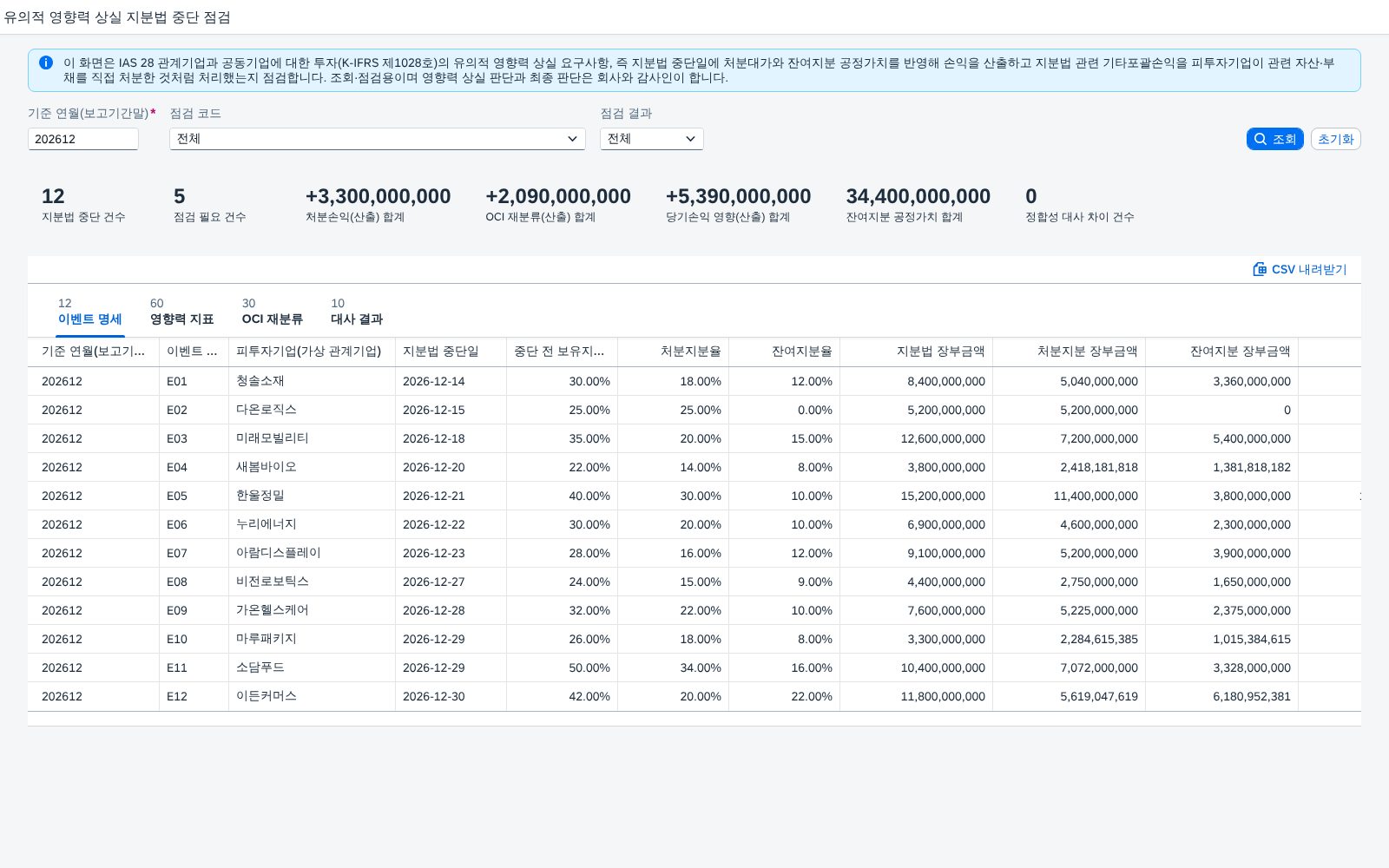Image resolution: width=1389 pixels, height=868 pixels.
Task: Click the 정합성 대사 차이 건수 value 0
Action: (x=1031, y=196)
